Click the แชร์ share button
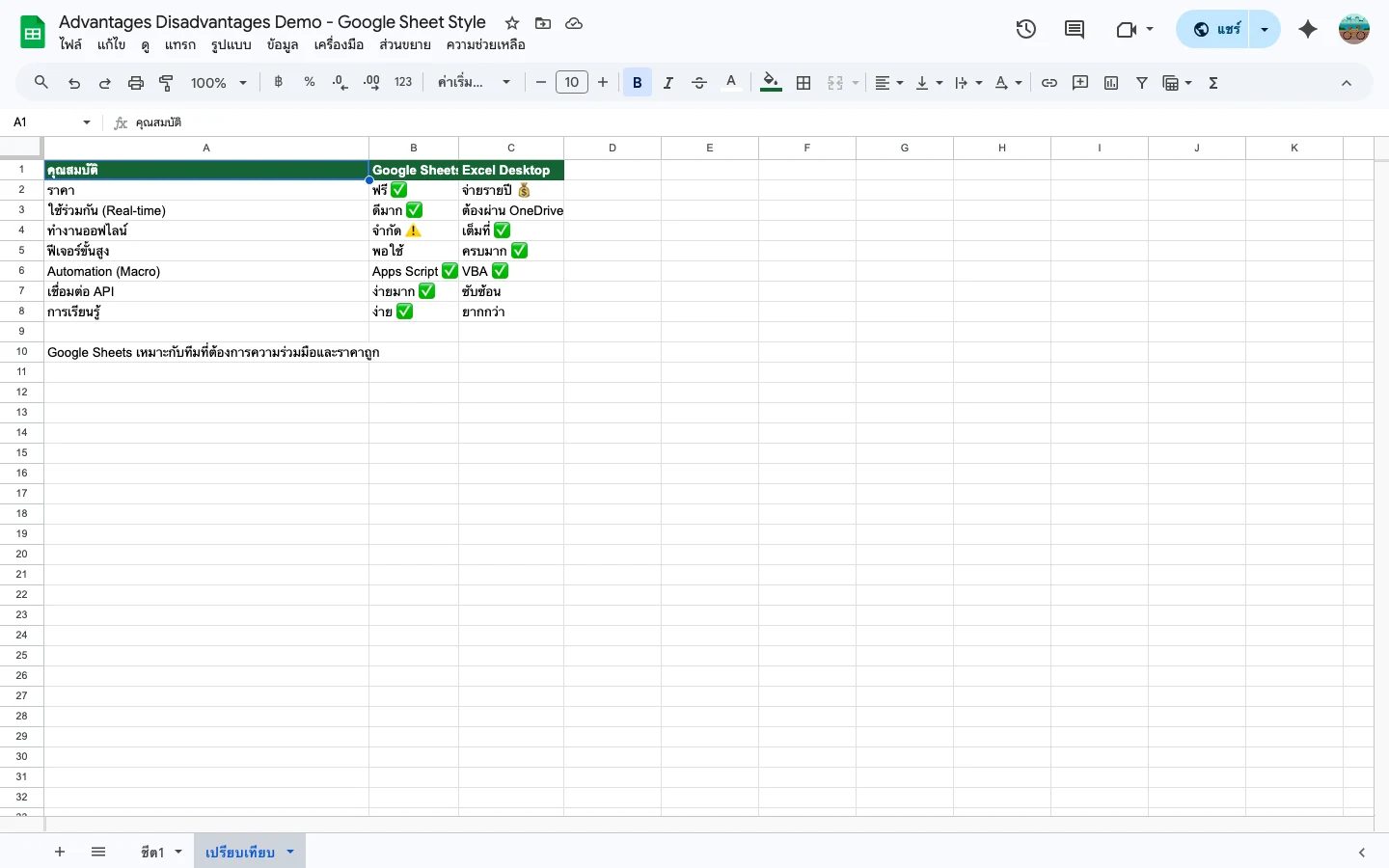 point(1220,29)
